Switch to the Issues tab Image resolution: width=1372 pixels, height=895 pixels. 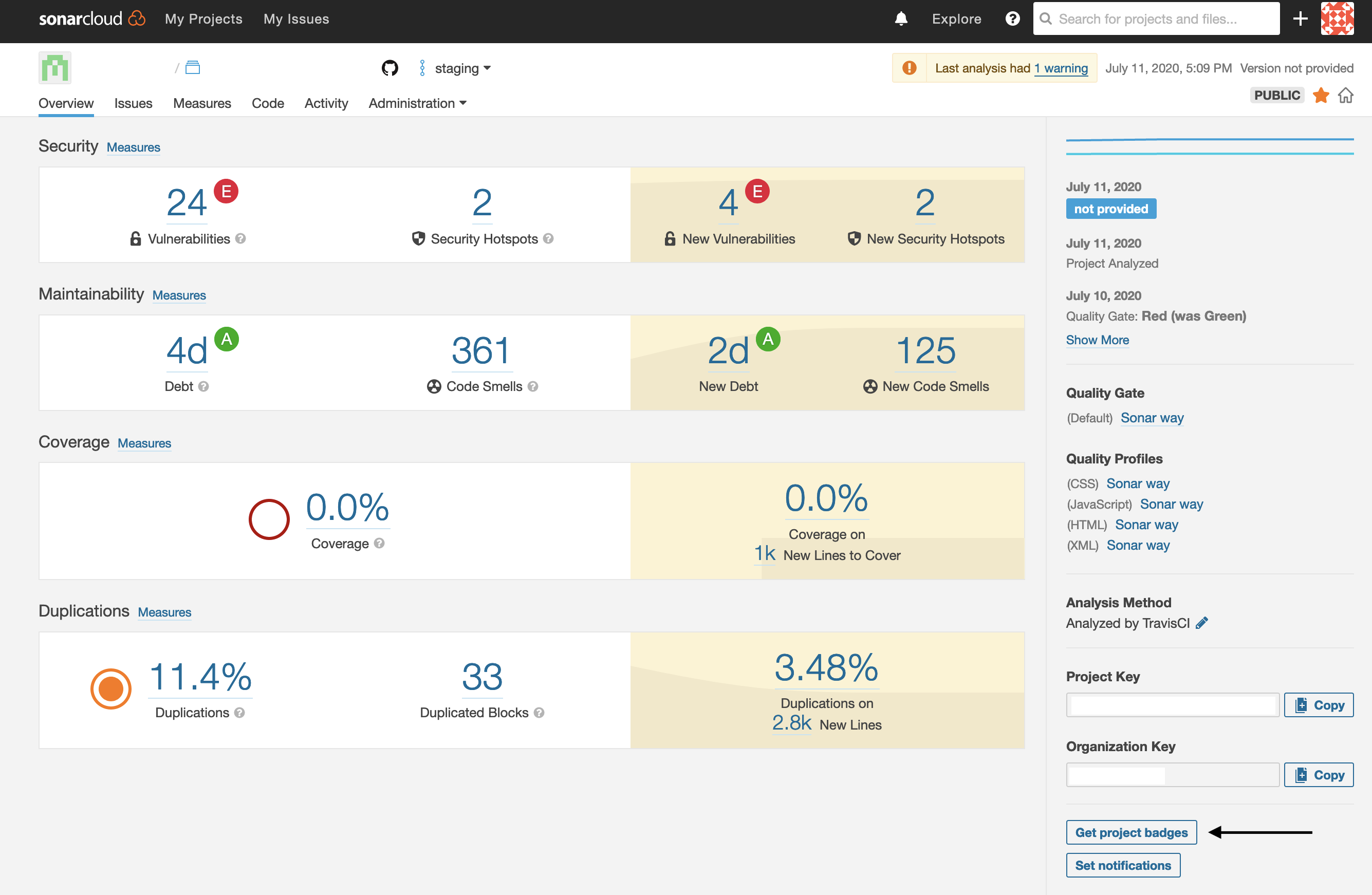(133, 104)
